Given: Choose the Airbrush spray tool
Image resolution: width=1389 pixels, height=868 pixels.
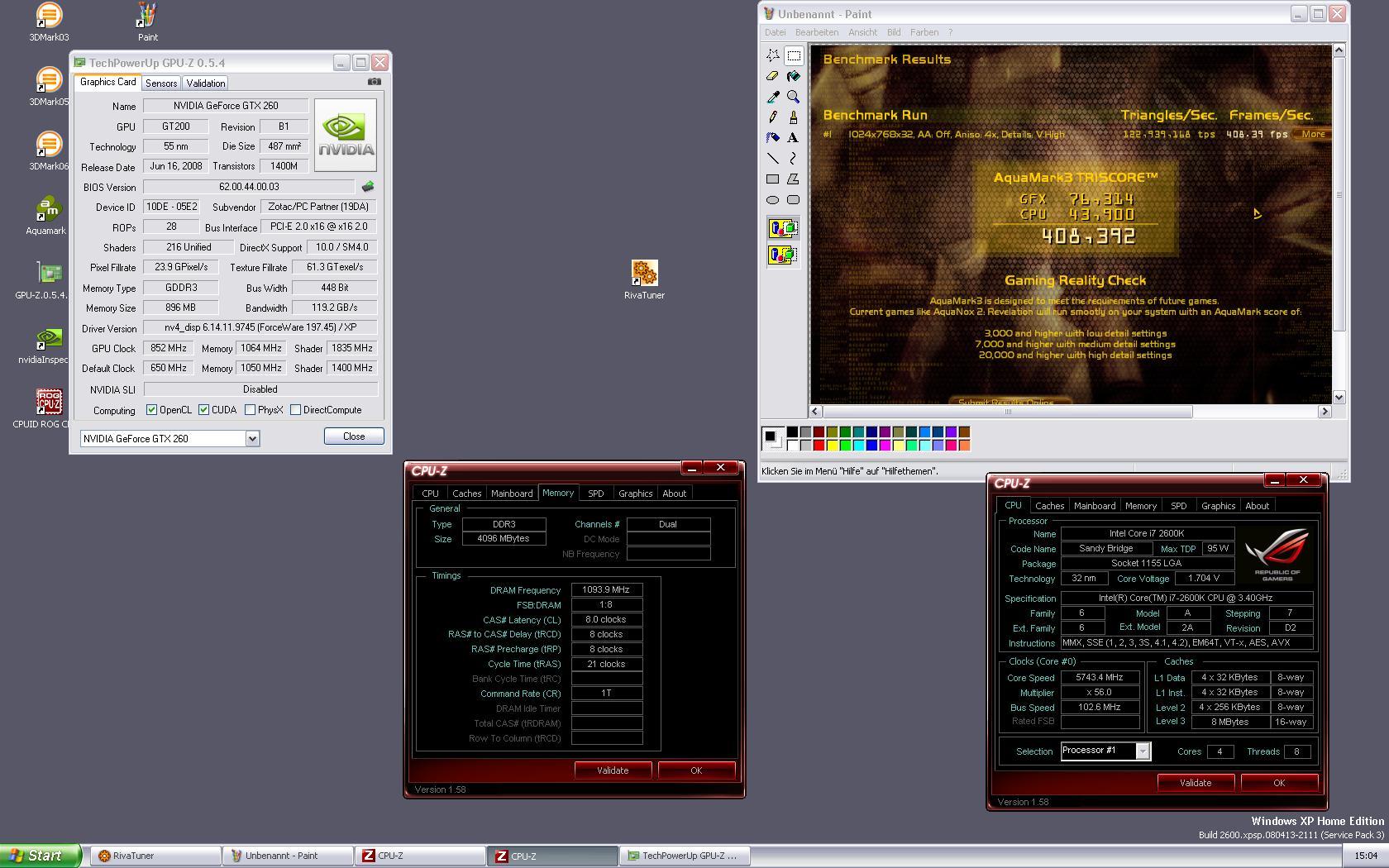Looking at the screenshot, I should (x=772, y=138).
